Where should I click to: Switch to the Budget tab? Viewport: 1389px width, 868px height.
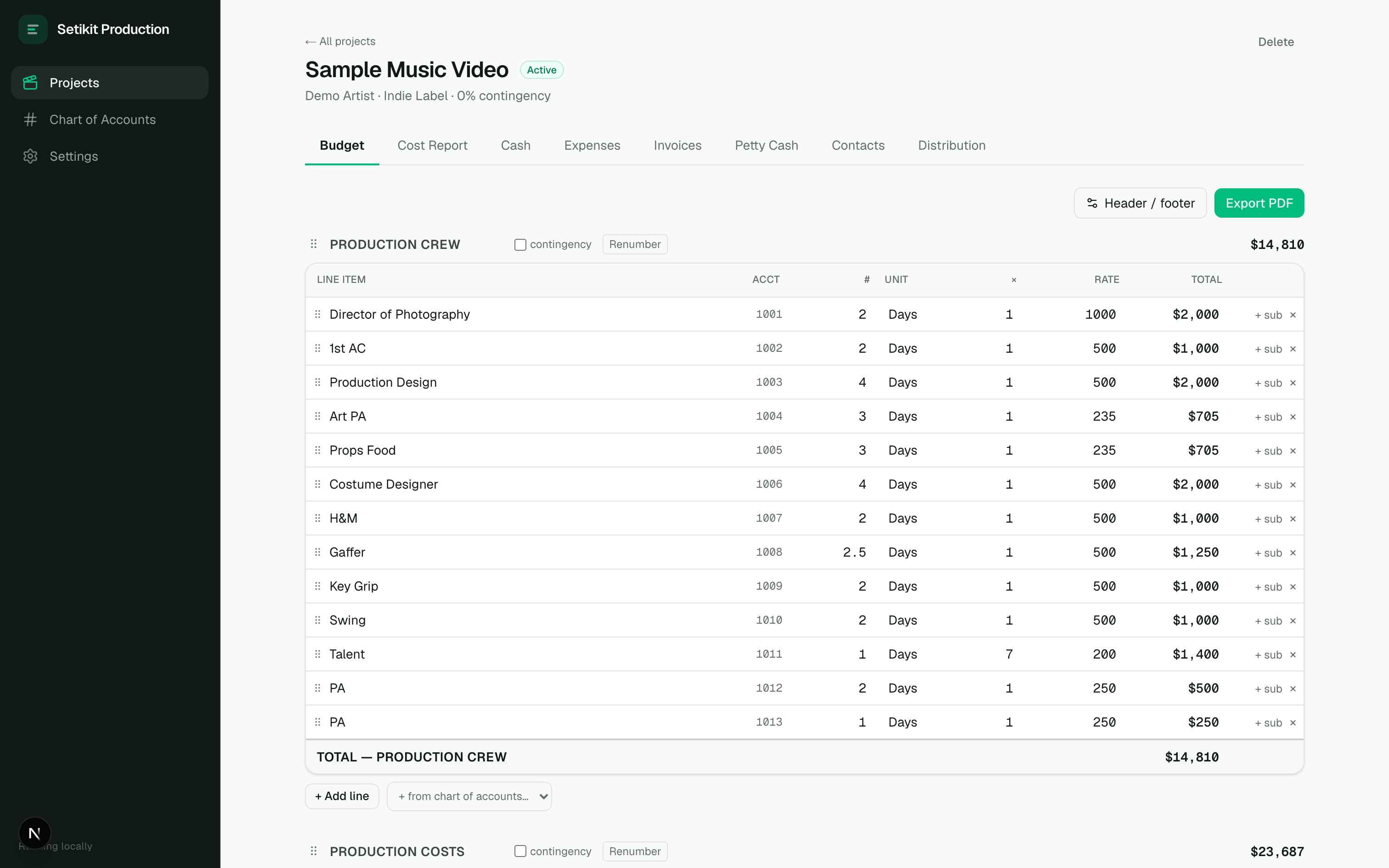point(342,145)
